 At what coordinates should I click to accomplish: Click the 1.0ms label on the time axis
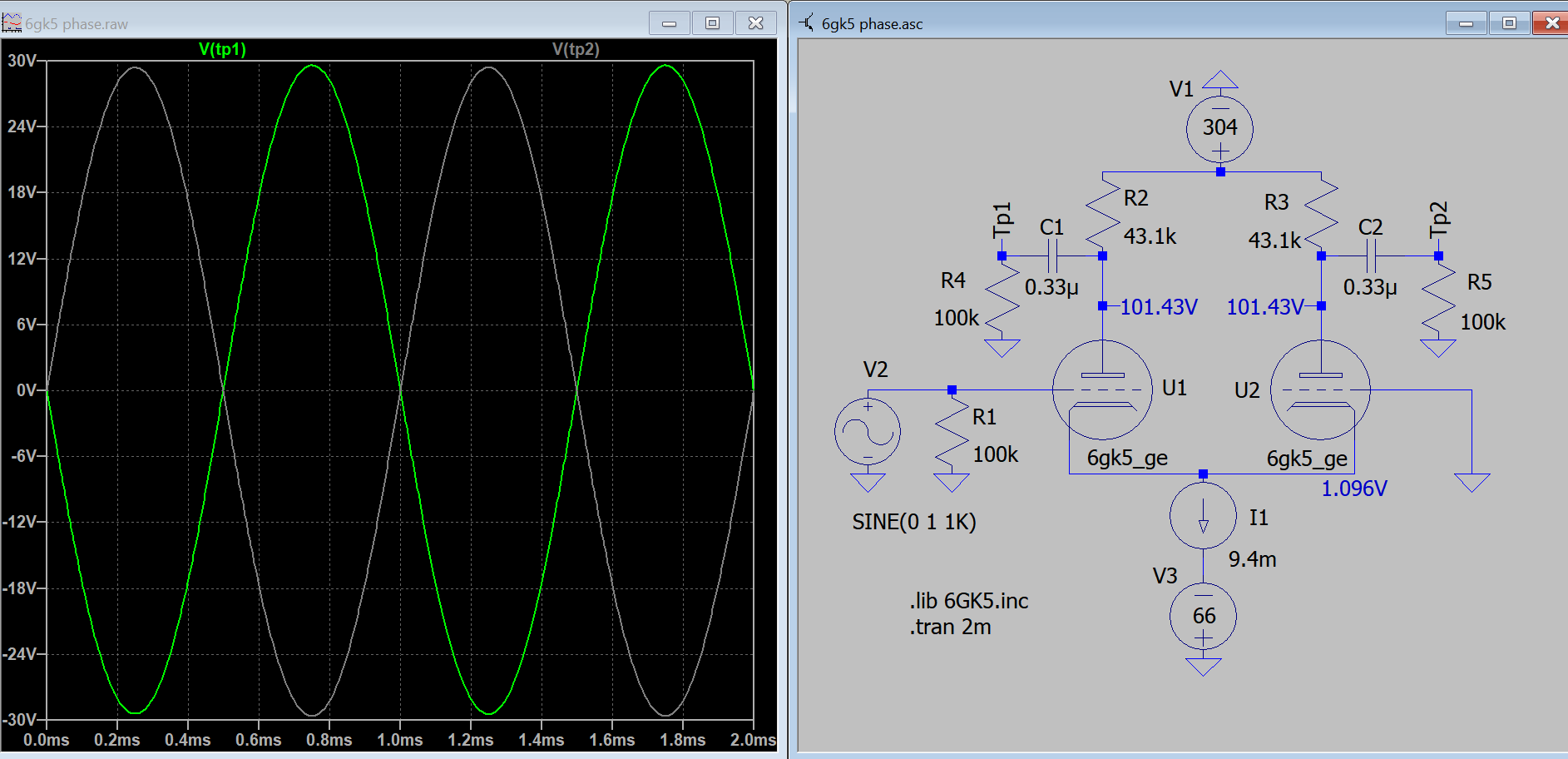400,740
